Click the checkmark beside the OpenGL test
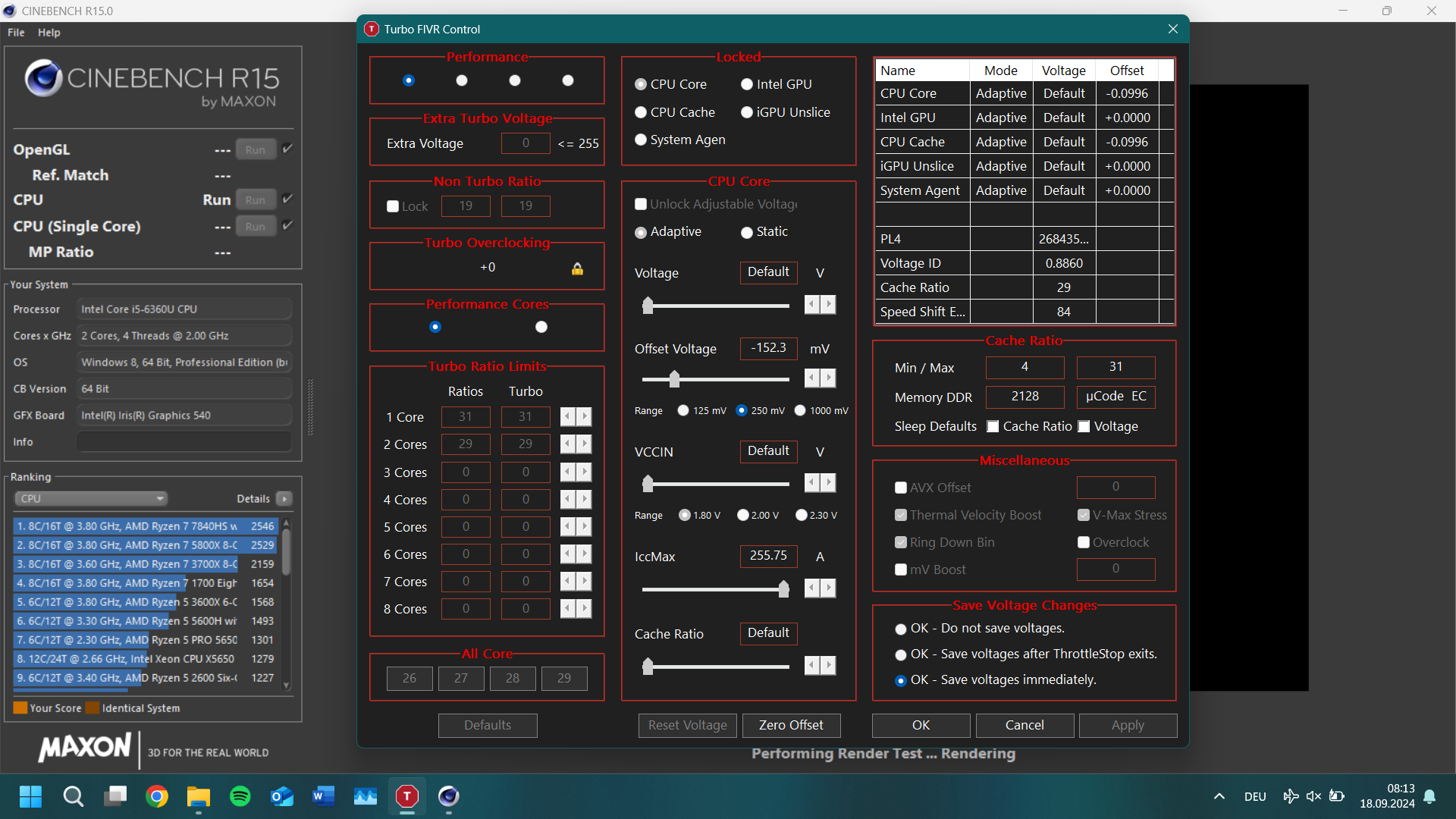The height and width of the screenshot is (819, 1456). pos(287,149)
